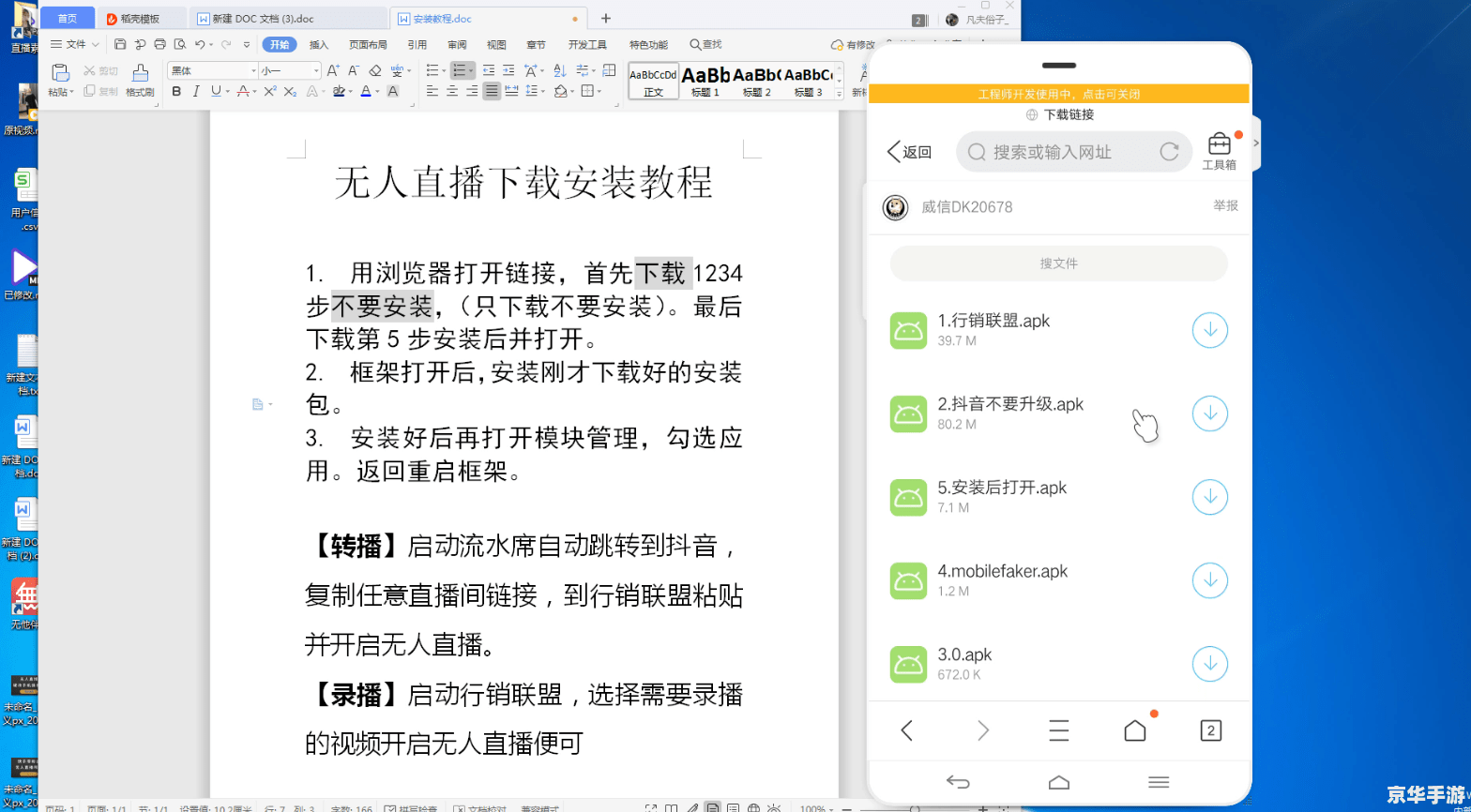
Task: Click the shading fill color bucket
Action: point(561,91)
